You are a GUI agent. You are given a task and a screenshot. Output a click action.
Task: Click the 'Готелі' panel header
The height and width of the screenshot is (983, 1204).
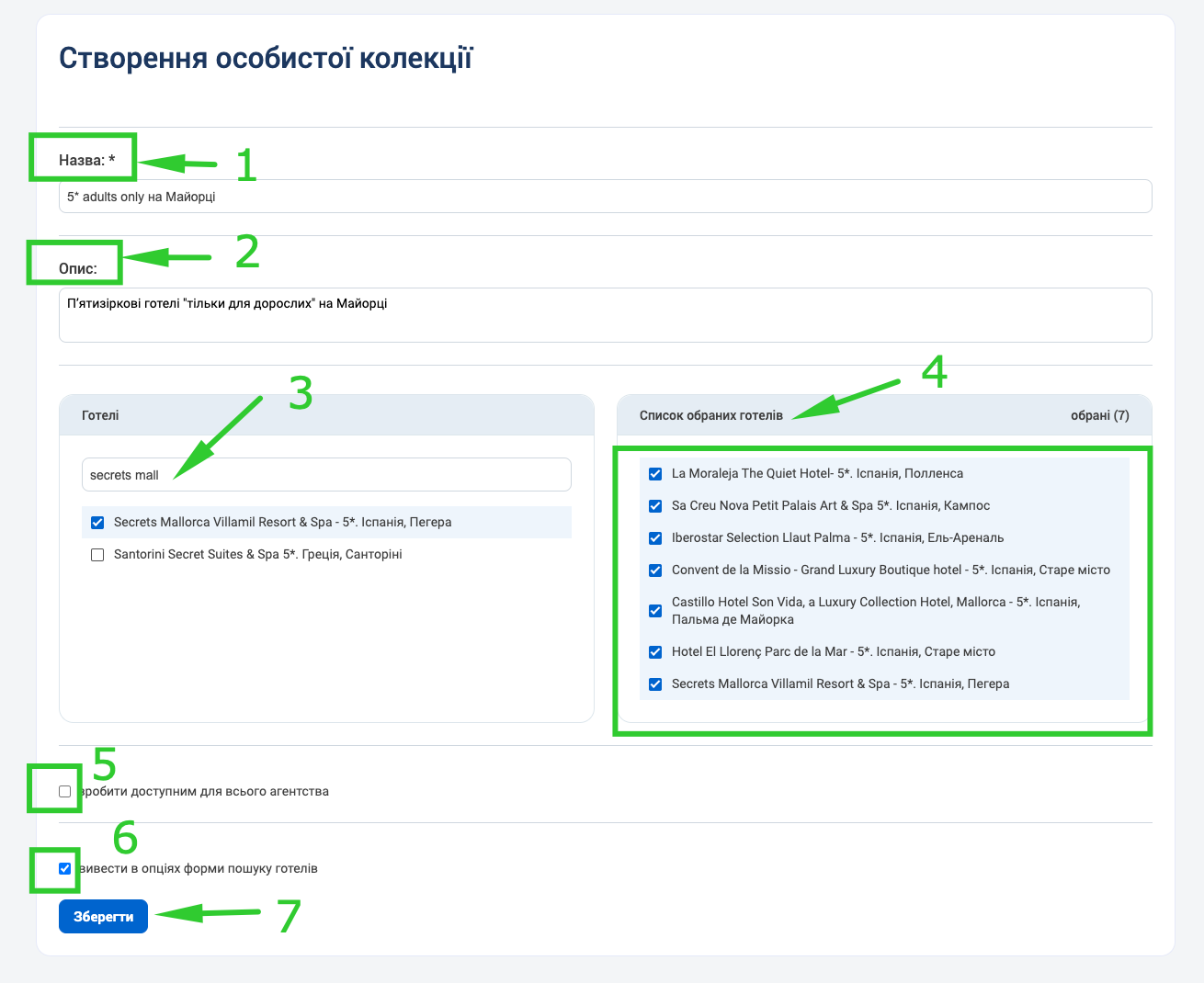tap(100, 415)
